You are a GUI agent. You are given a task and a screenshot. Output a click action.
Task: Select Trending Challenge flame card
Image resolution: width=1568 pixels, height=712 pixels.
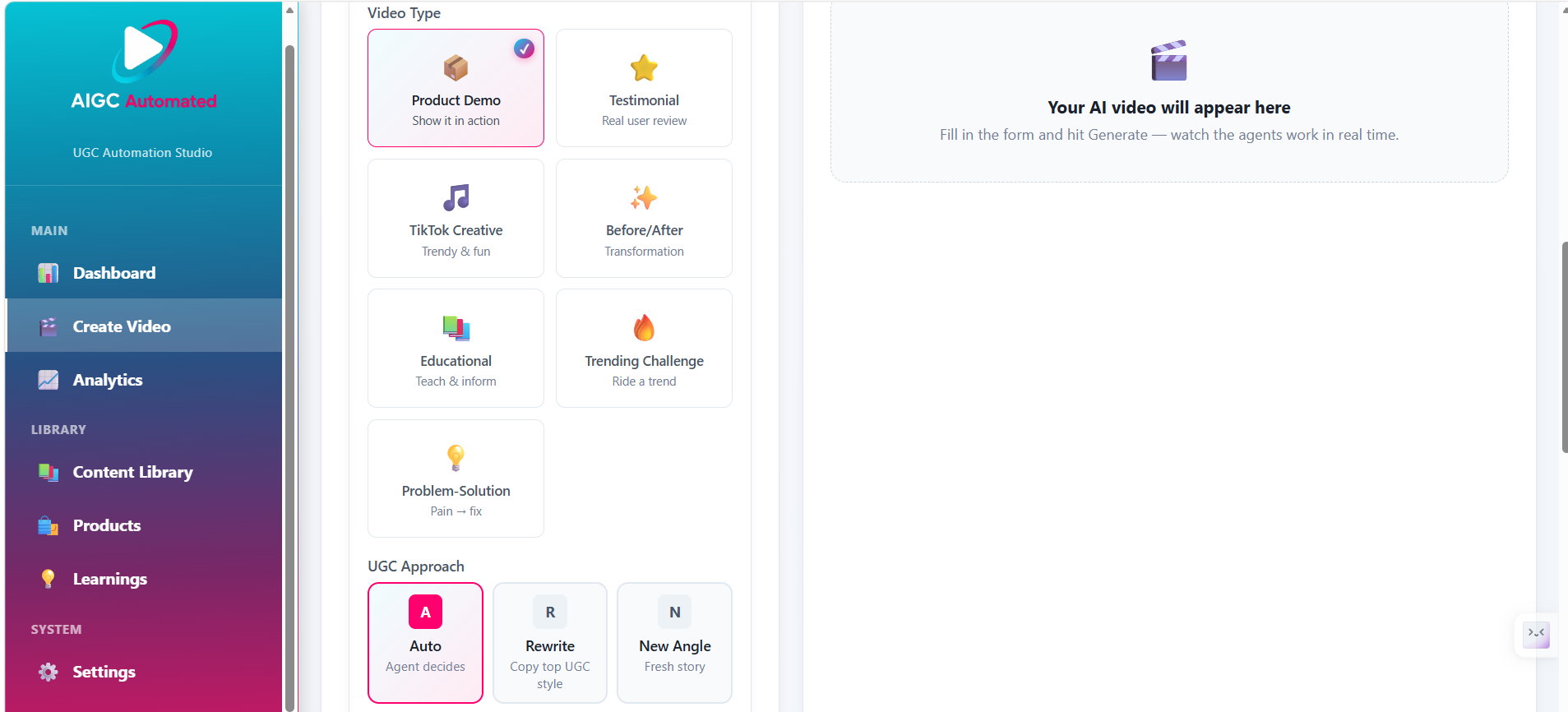pos(644,349)
